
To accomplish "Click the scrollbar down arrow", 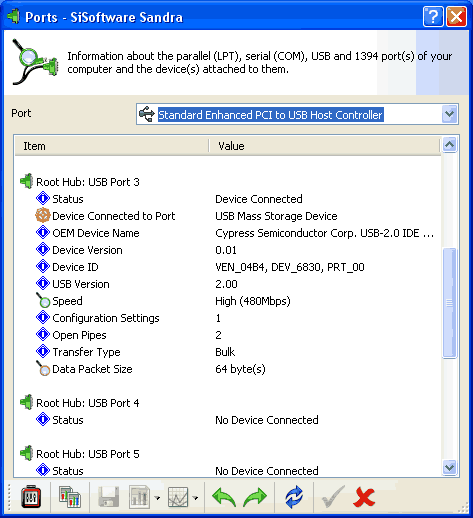I will [x=450, y=467].
